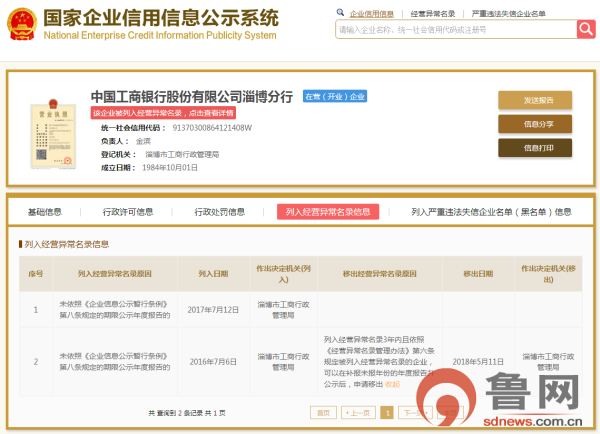Select the 列入经营异常名录信息 tab
This screenshot has height=434, width=600.
click(x=328, y=212)
